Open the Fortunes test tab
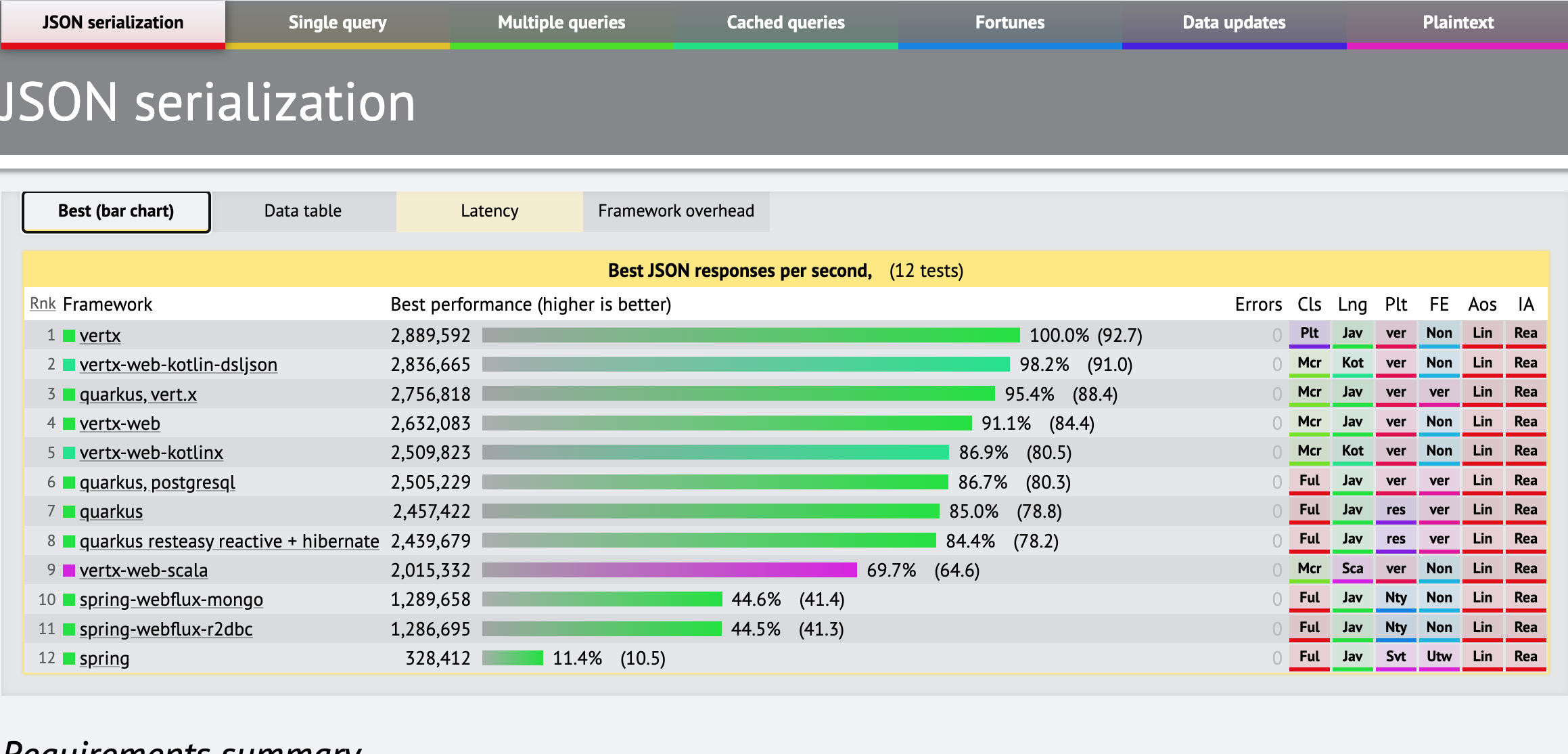This screenshot has height=754, width=1568. click(1009, 23)
